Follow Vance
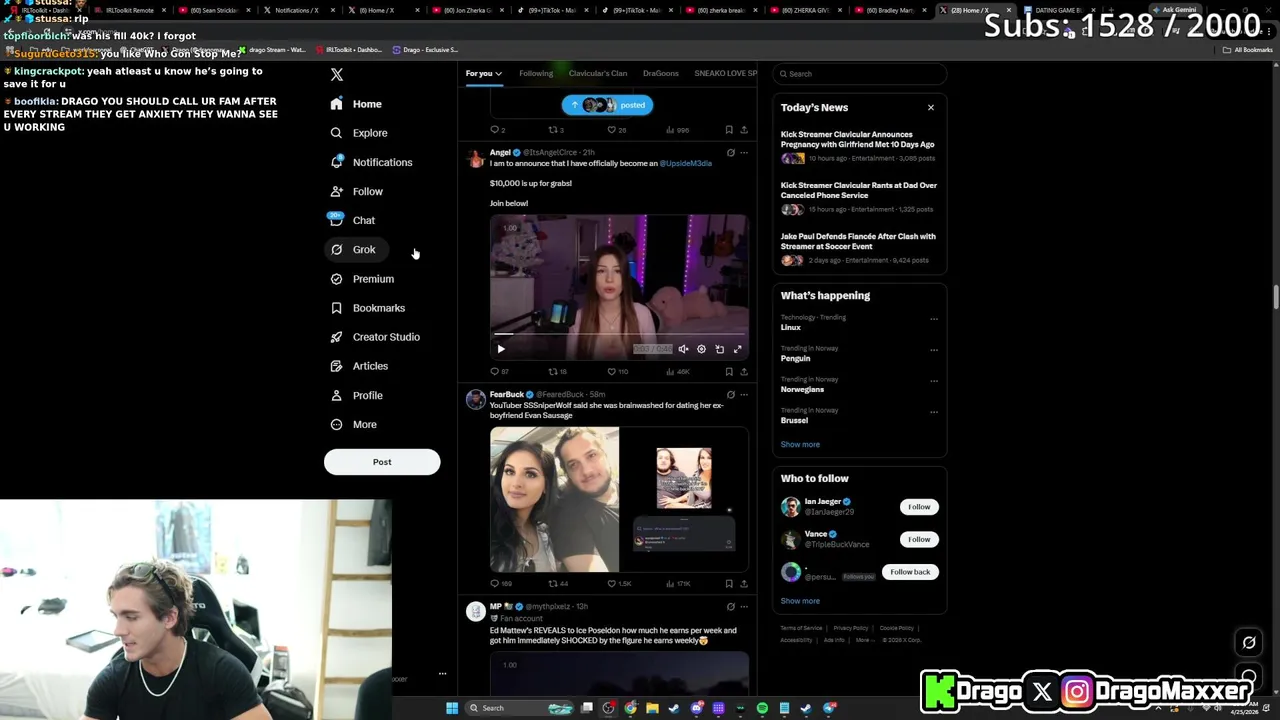Image resolution: width=1280 pixels, height=720 pixels. 919,539
